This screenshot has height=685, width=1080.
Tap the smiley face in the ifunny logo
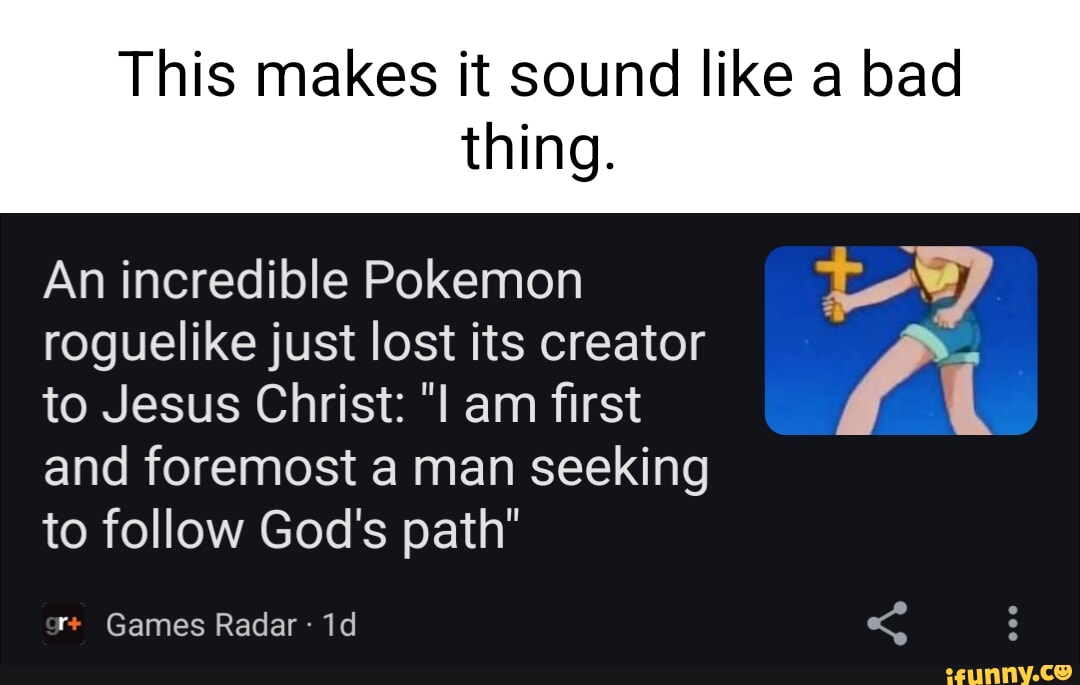[1064, 670]
